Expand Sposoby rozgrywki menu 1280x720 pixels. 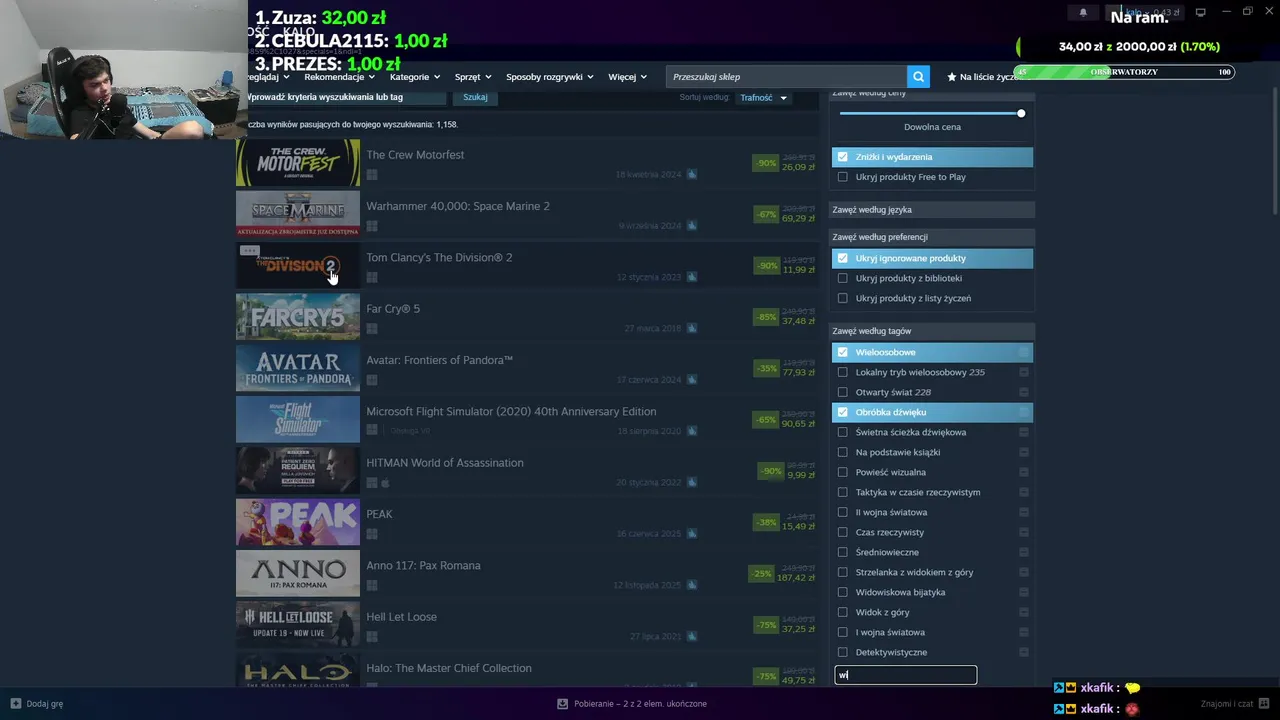tap(550, 77)
